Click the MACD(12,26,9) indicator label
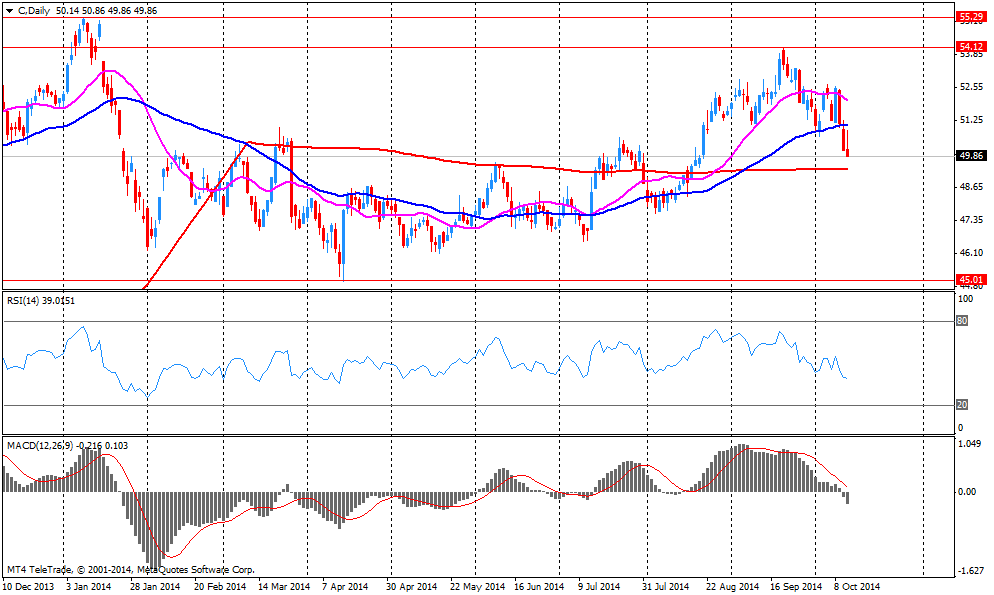 click(x=67, y=446)
